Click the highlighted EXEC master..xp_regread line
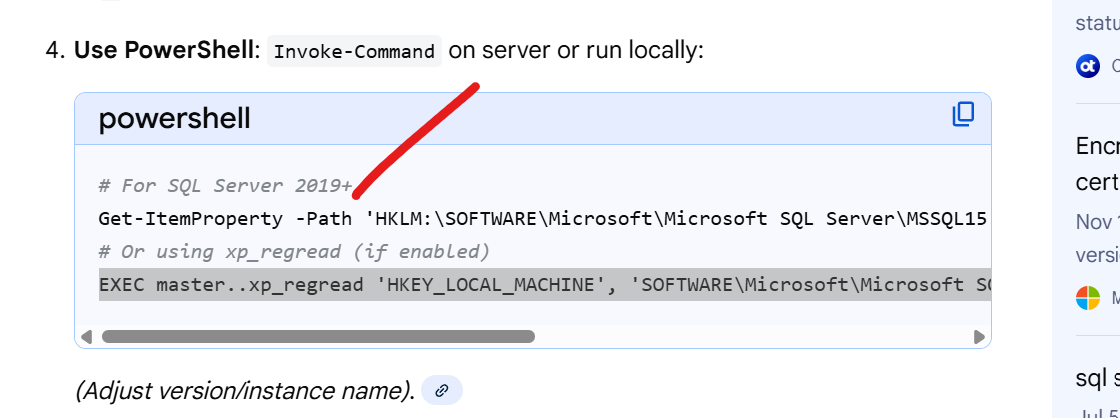 [x=544, y=284]
